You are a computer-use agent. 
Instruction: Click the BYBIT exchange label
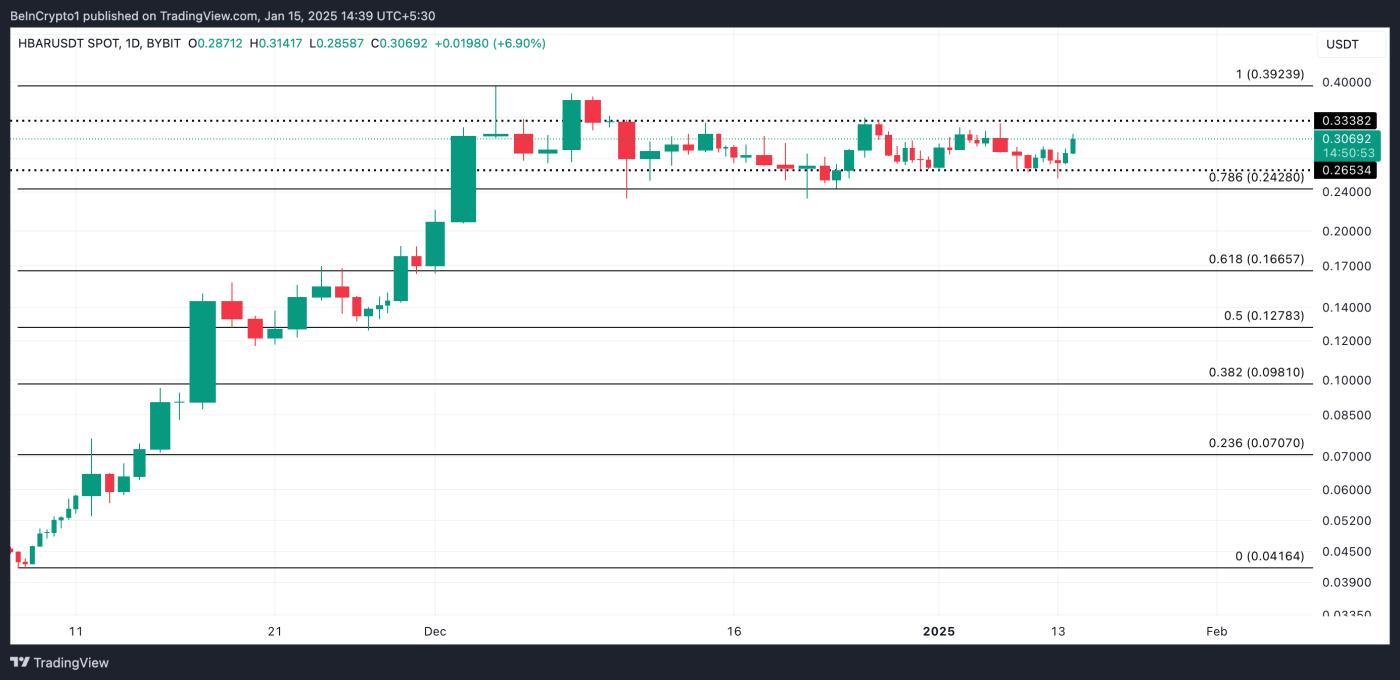click(164, 44)
